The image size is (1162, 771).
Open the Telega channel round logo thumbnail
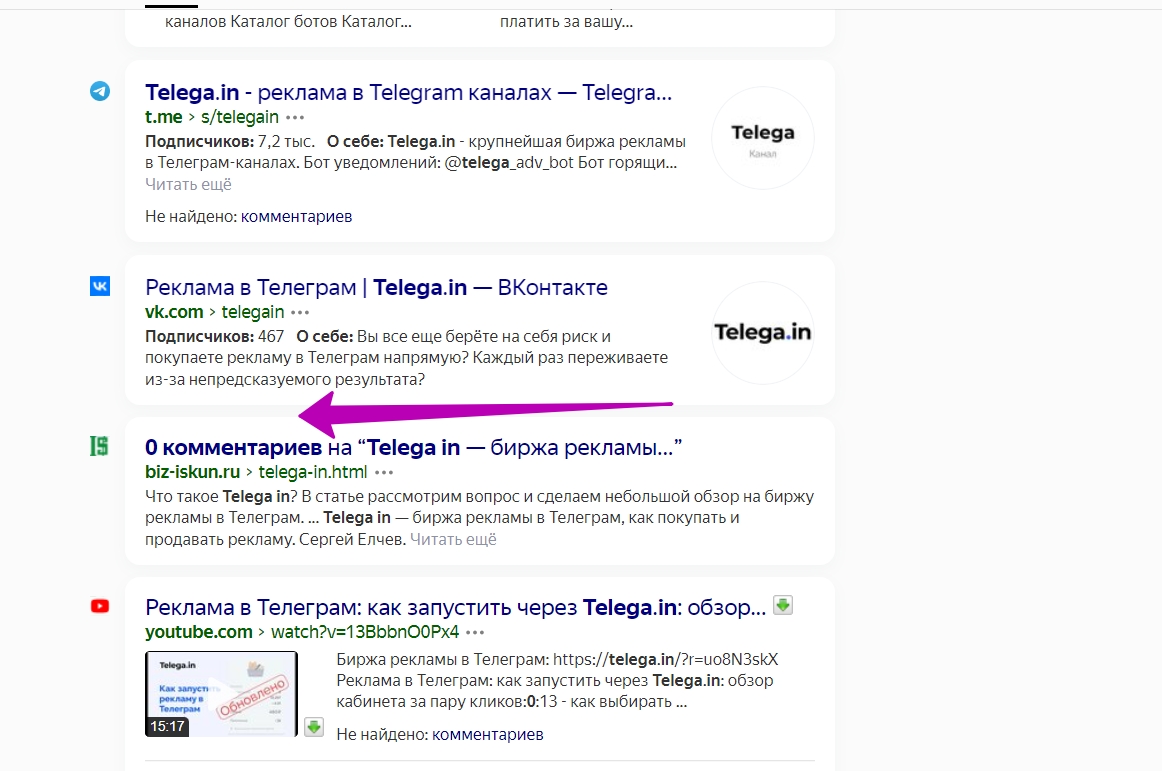point(763,138)
